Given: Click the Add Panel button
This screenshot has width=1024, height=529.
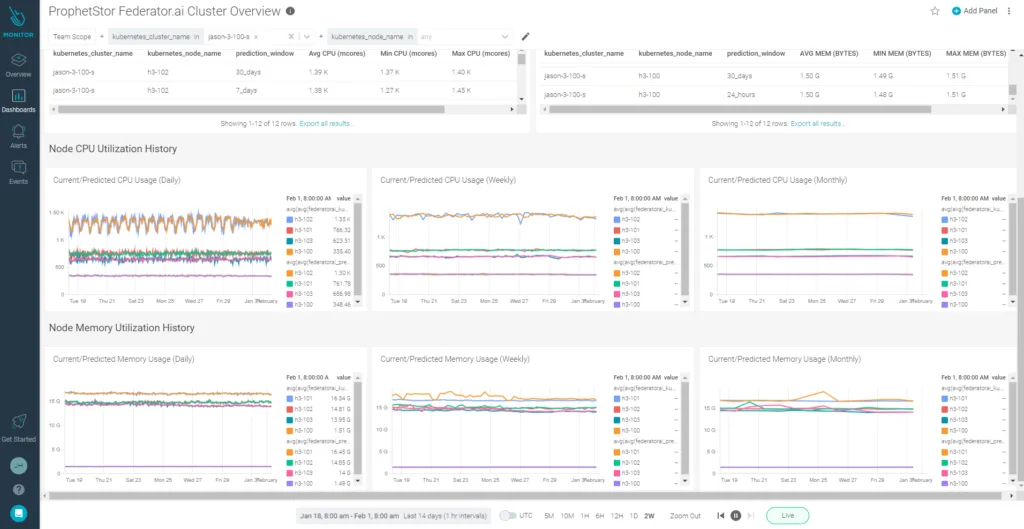Looking at the screenshot, I should click(975, 11).
